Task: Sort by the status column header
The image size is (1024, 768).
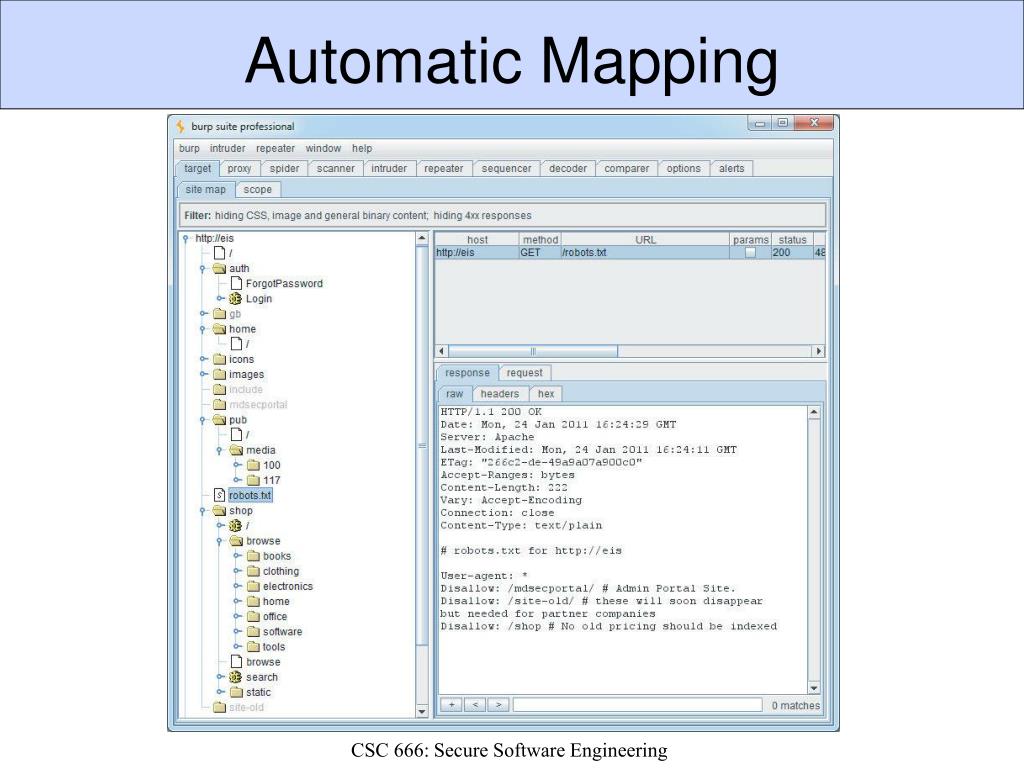Action: coord(792,240)
